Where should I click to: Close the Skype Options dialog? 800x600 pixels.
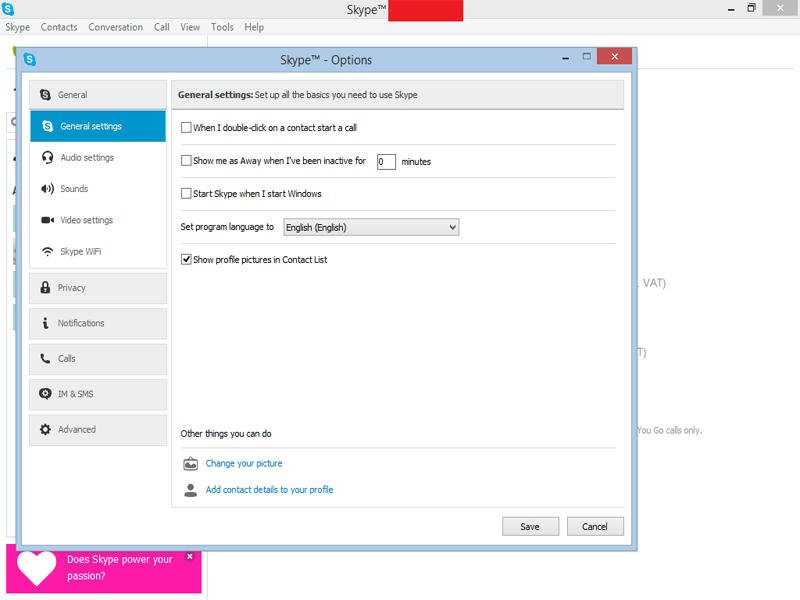coord(614,57)
